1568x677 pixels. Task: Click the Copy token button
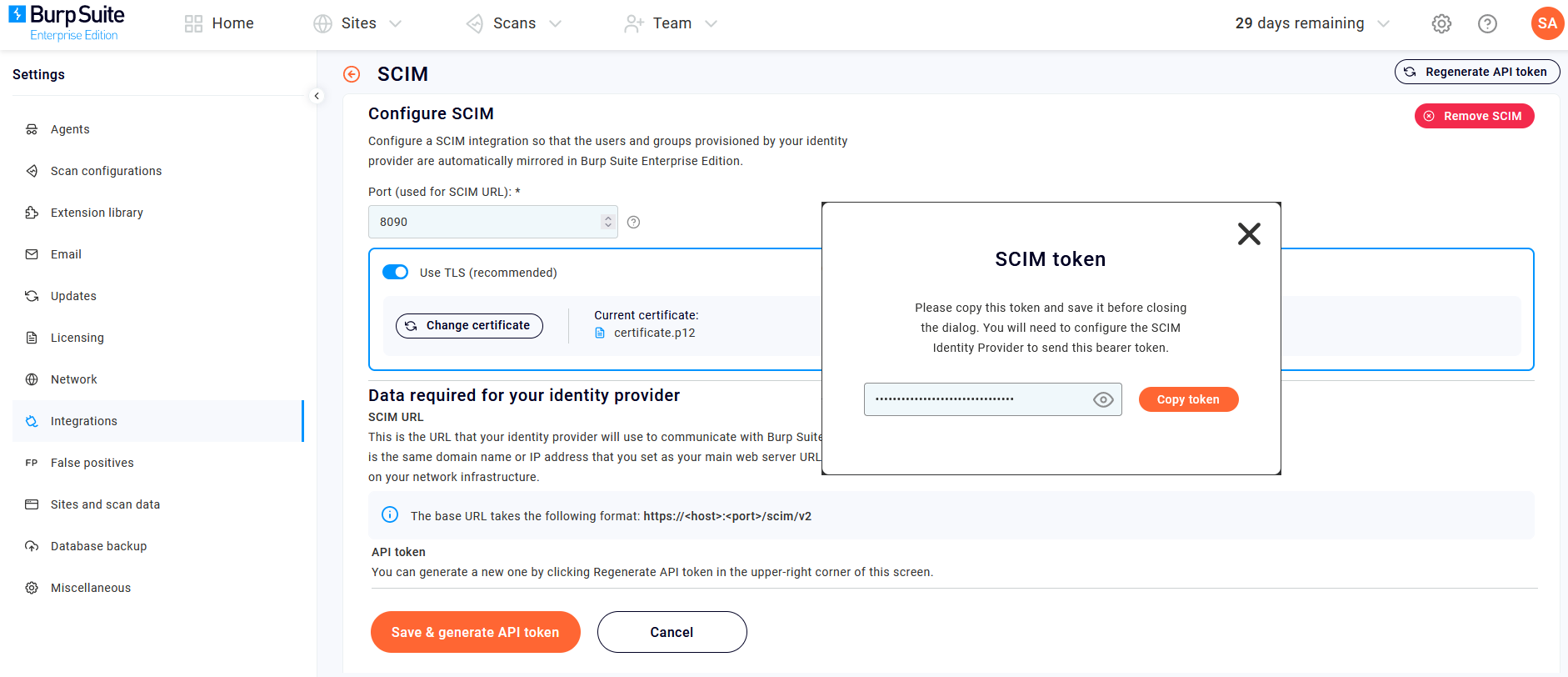tap(1188, 399)
